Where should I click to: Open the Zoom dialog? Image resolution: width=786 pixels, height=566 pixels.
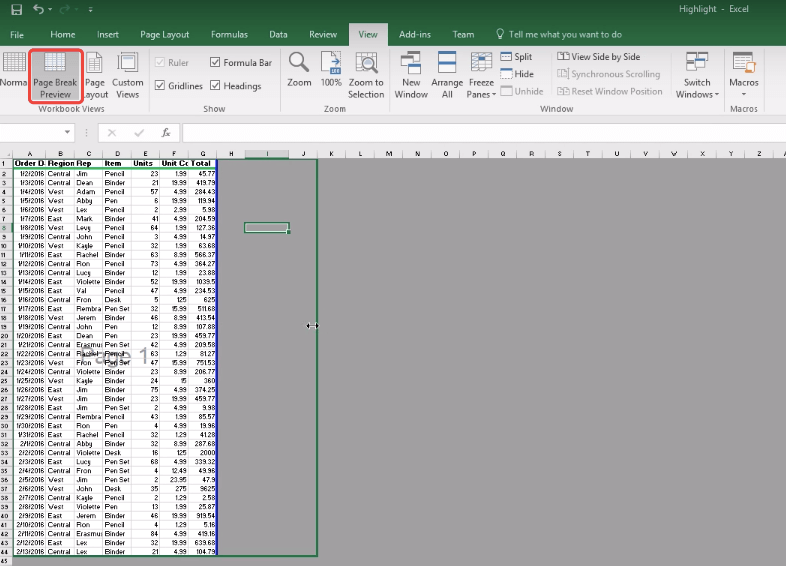click(299, 72)
